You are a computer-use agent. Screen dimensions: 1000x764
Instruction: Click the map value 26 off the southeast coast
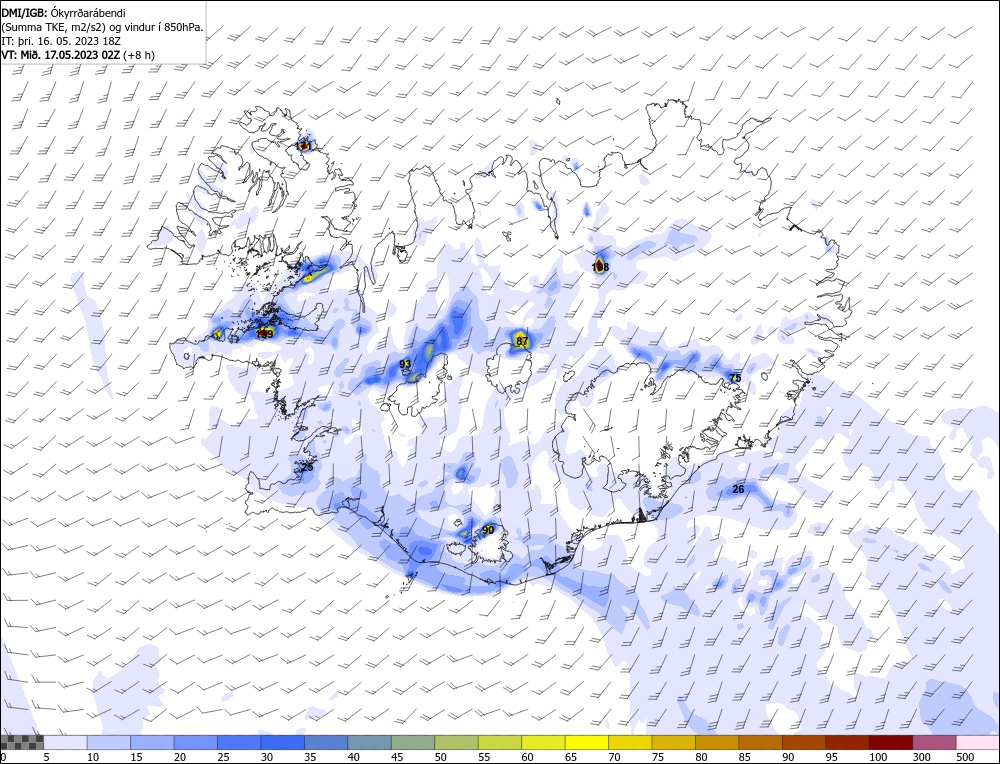pyautogui.click(x=738, y=490)
